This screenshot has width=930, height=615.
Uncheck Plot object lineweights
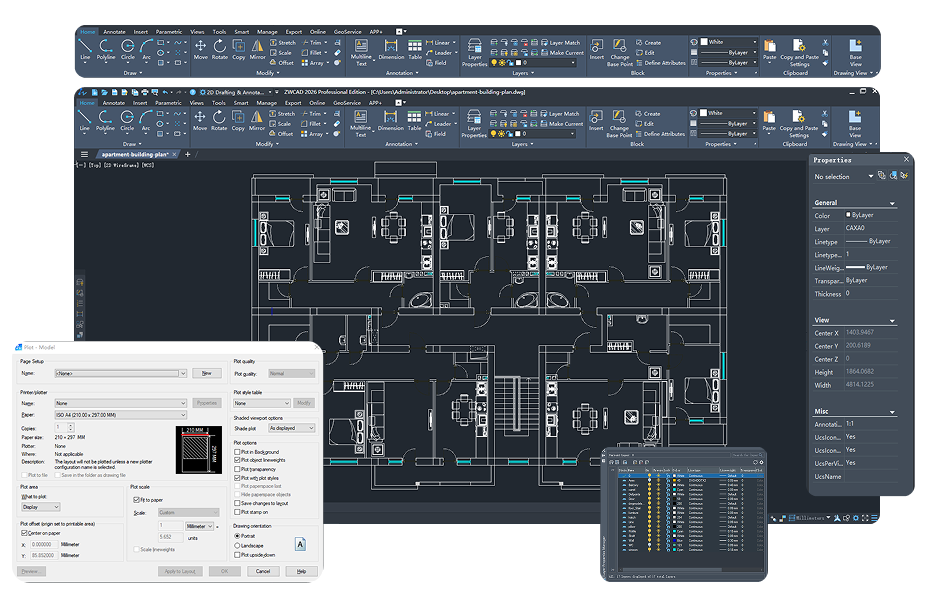(x=238, y=460)
